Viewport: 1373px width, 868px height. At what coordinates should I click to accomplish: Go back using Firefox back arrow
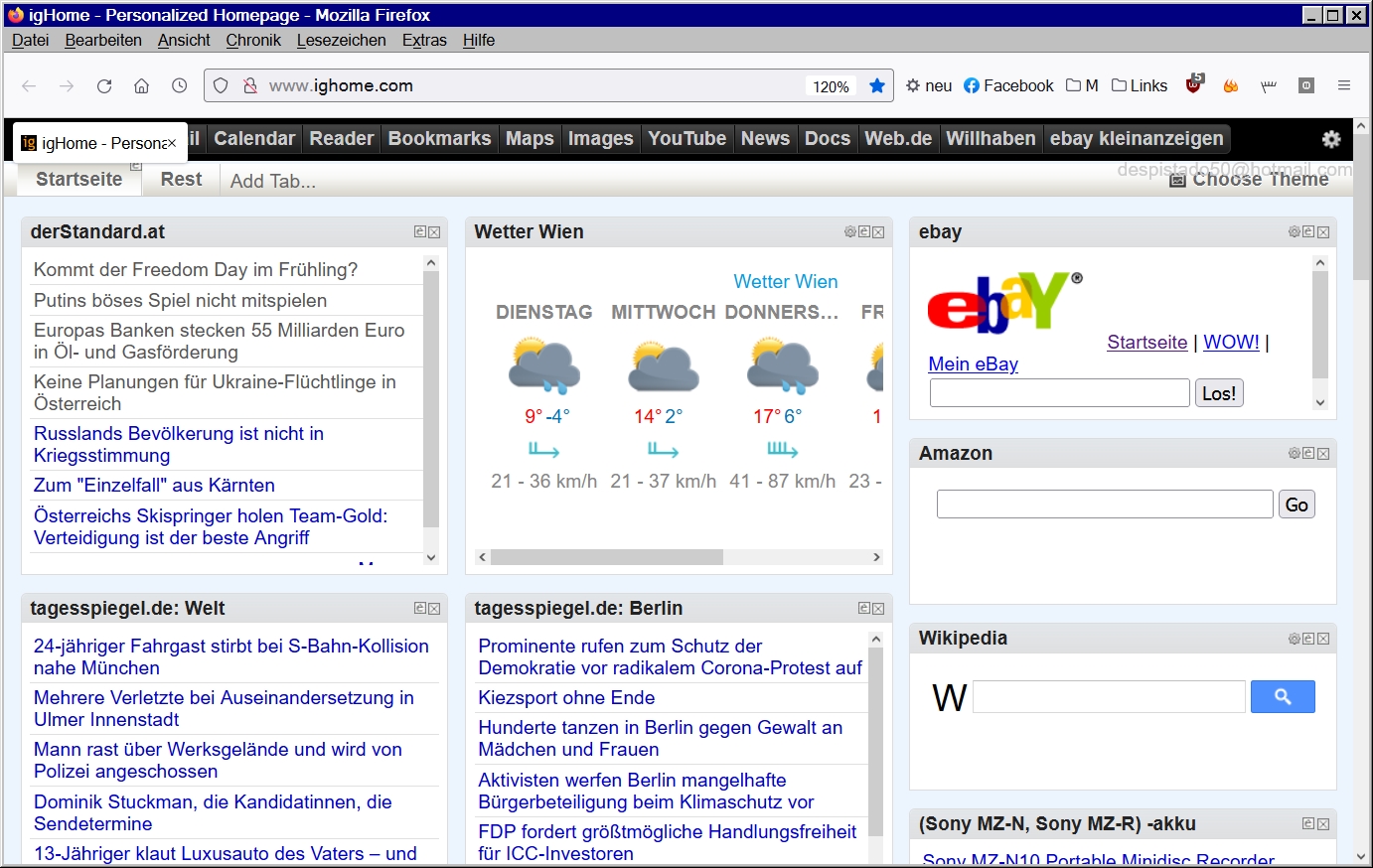tap(29, 86)
